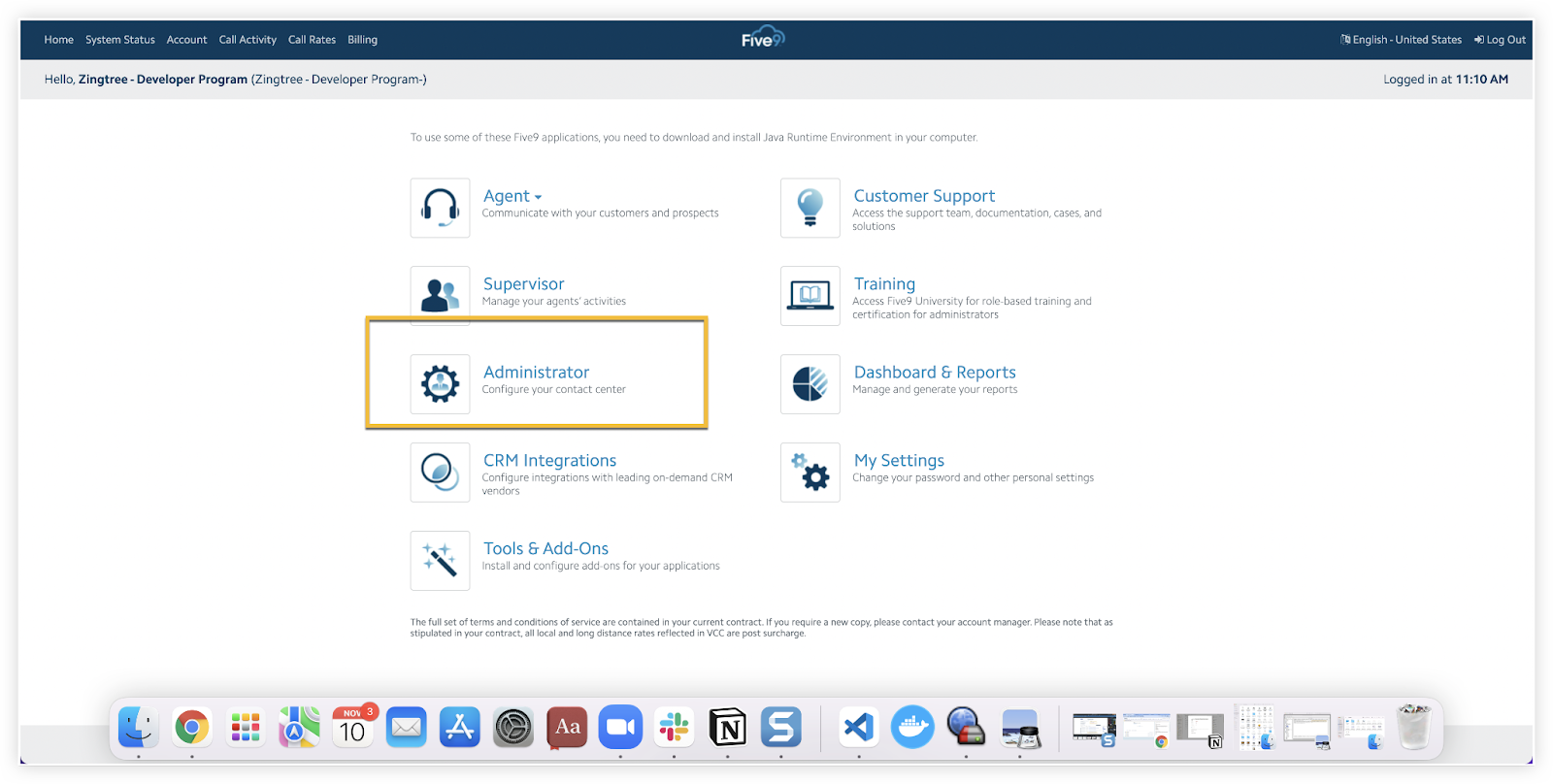1553x784 pixels.
Task: Click 'Logged in at 11:10 AM' text
Action: pyautogui.click(x=1445, y=80)
